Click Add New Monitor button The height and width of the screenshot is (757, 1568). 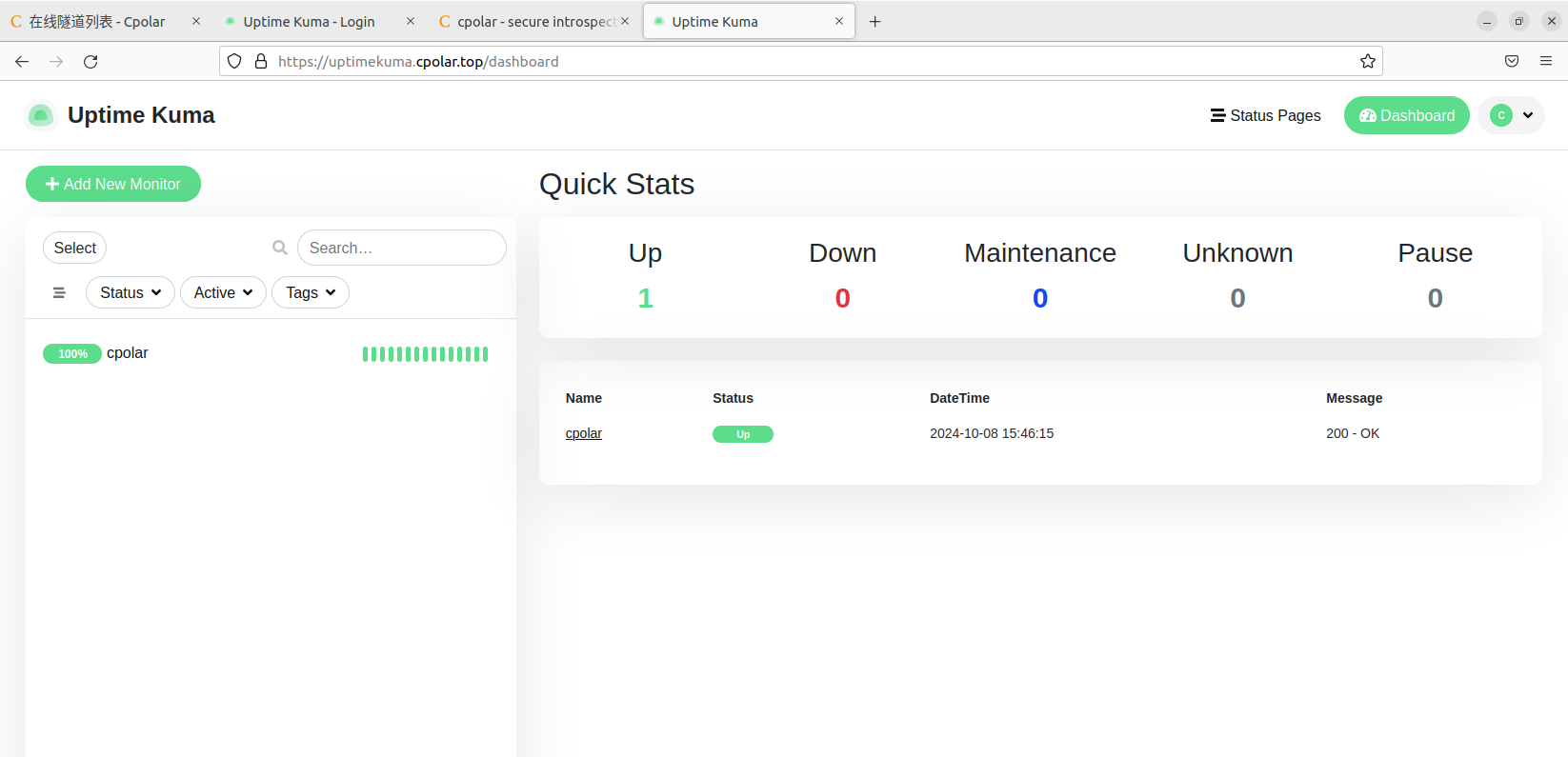click(x=113, y=184)
